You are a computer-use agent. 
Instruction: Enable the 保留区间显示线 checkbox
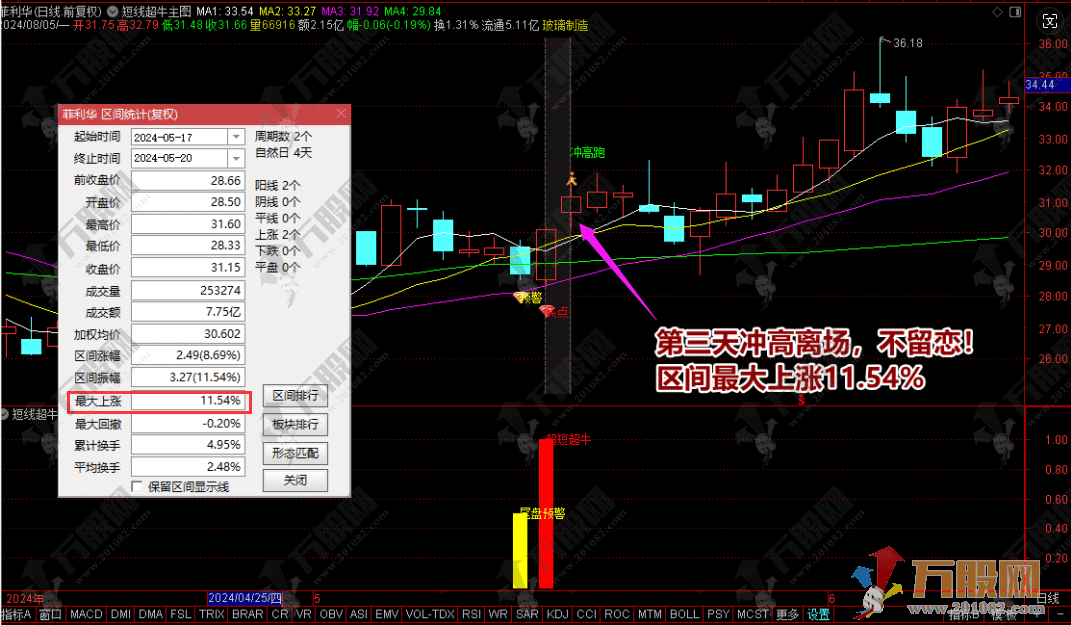(137, 486)
